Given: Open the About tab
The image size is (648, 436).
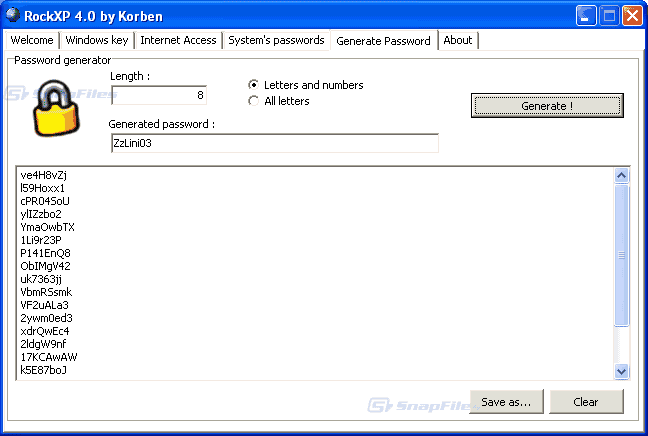Looking at the screenshot, I should 457,40.
